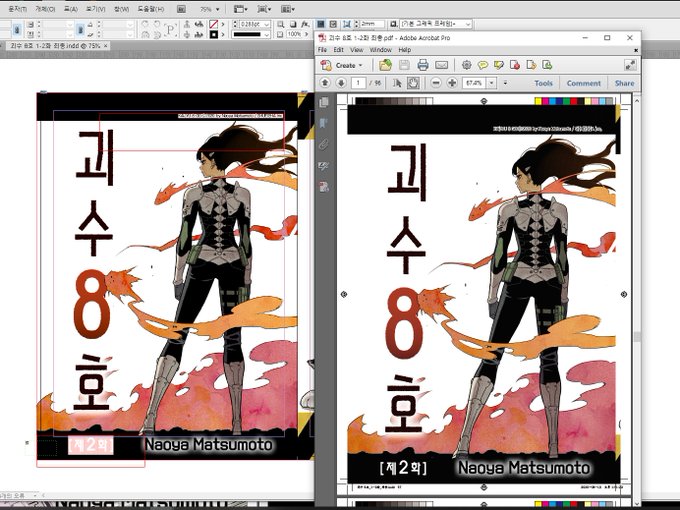
Task: Open the Tools pane in Acrobat
Action: (543, 83)
